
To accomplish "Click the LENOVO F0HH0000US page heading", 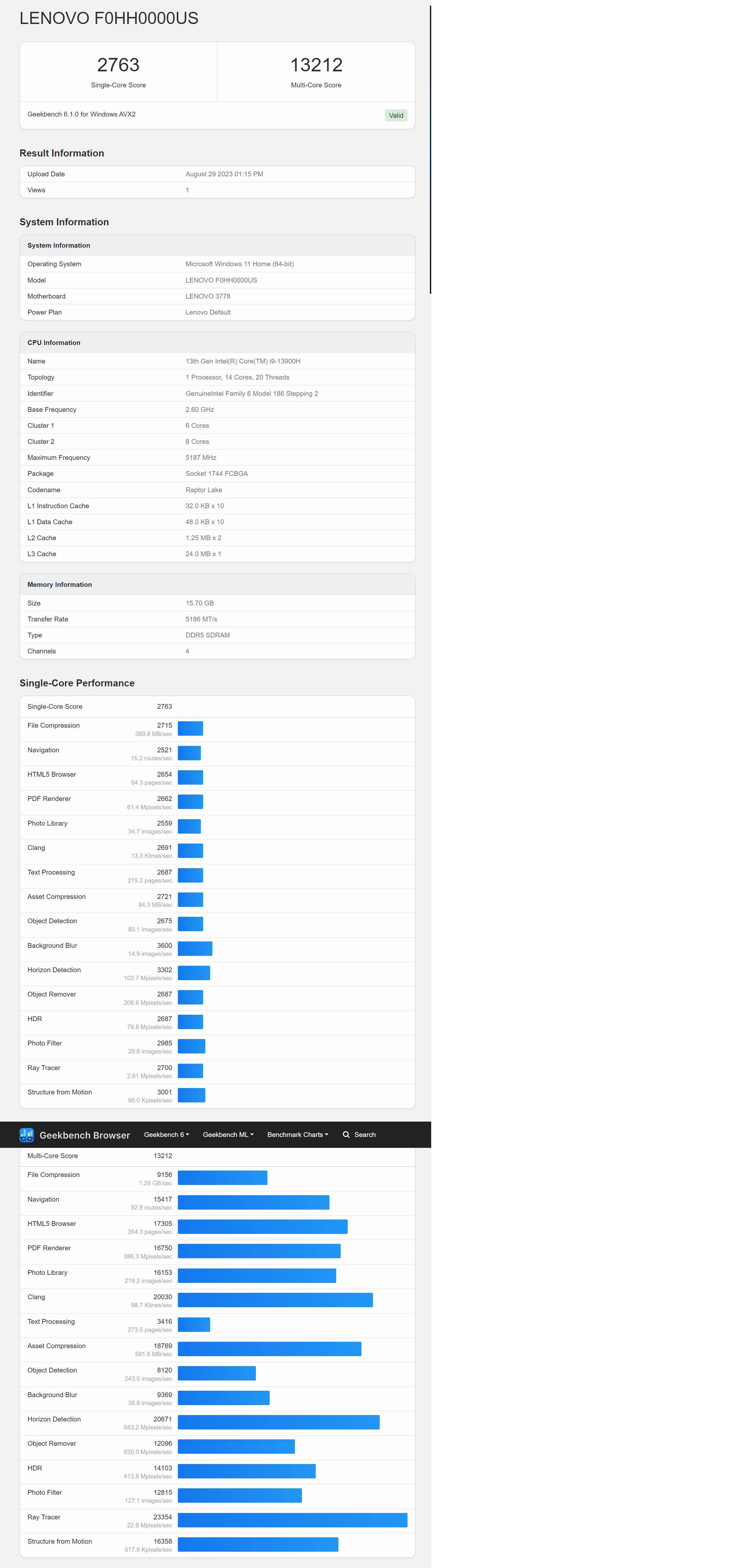I will pos(109,18).
